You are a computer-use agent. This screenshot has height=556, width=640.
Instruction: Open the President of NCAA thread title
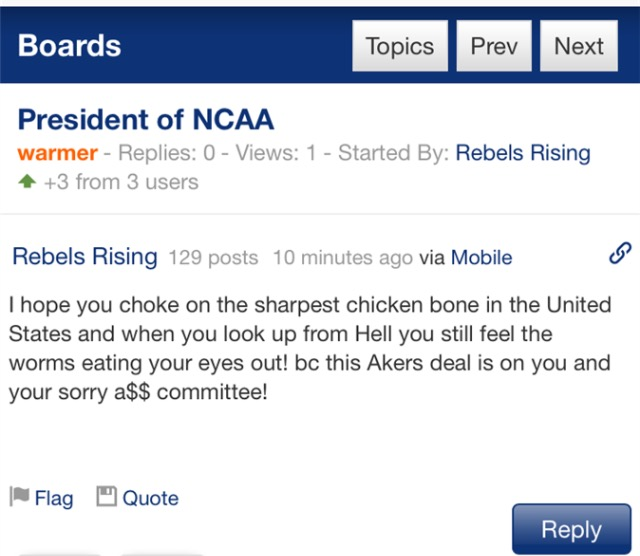click(x=146, y=120)
